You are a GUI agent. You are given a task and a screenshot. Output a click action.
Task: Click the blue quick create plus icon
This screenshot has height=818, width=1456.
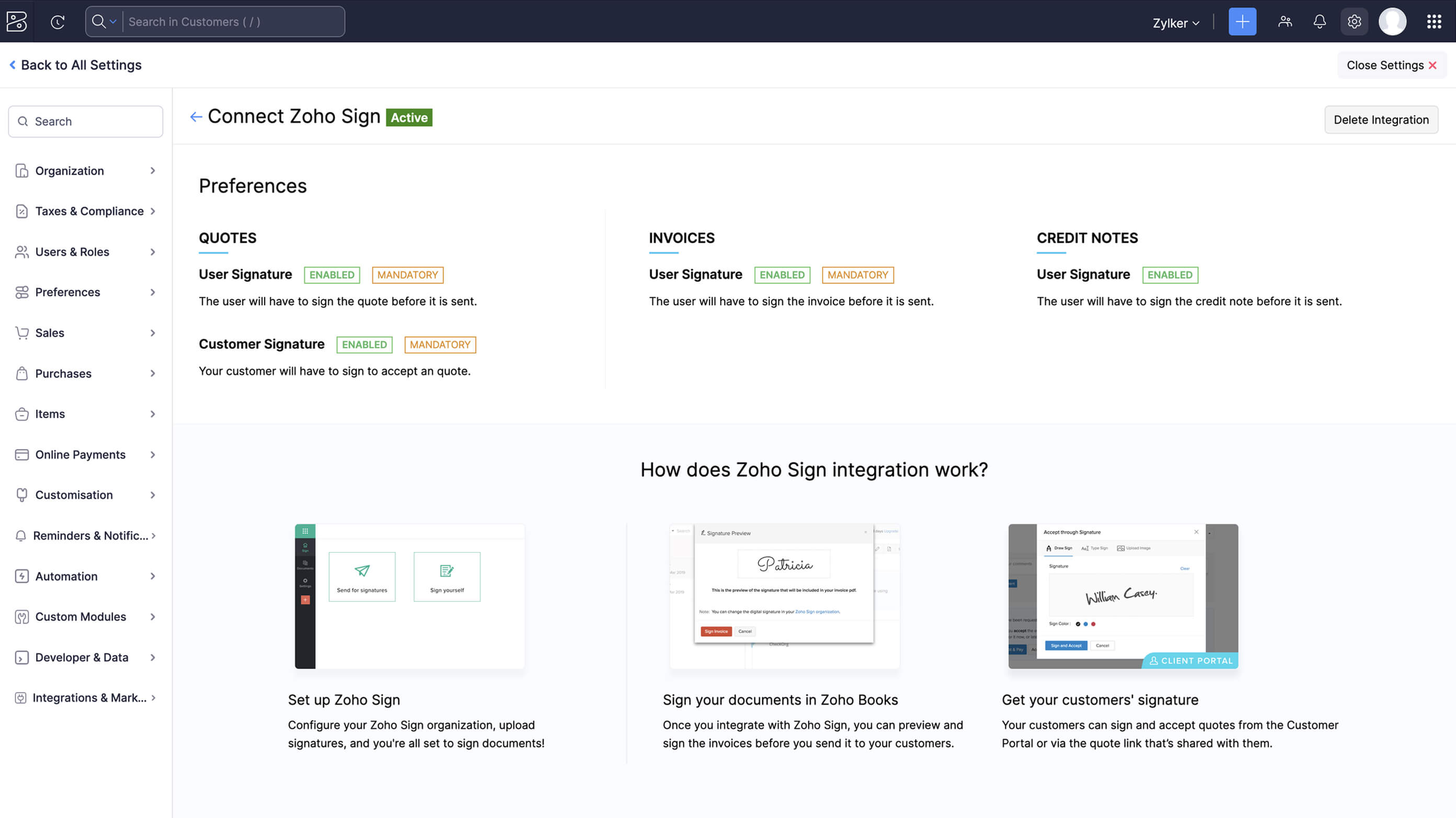1242,21
